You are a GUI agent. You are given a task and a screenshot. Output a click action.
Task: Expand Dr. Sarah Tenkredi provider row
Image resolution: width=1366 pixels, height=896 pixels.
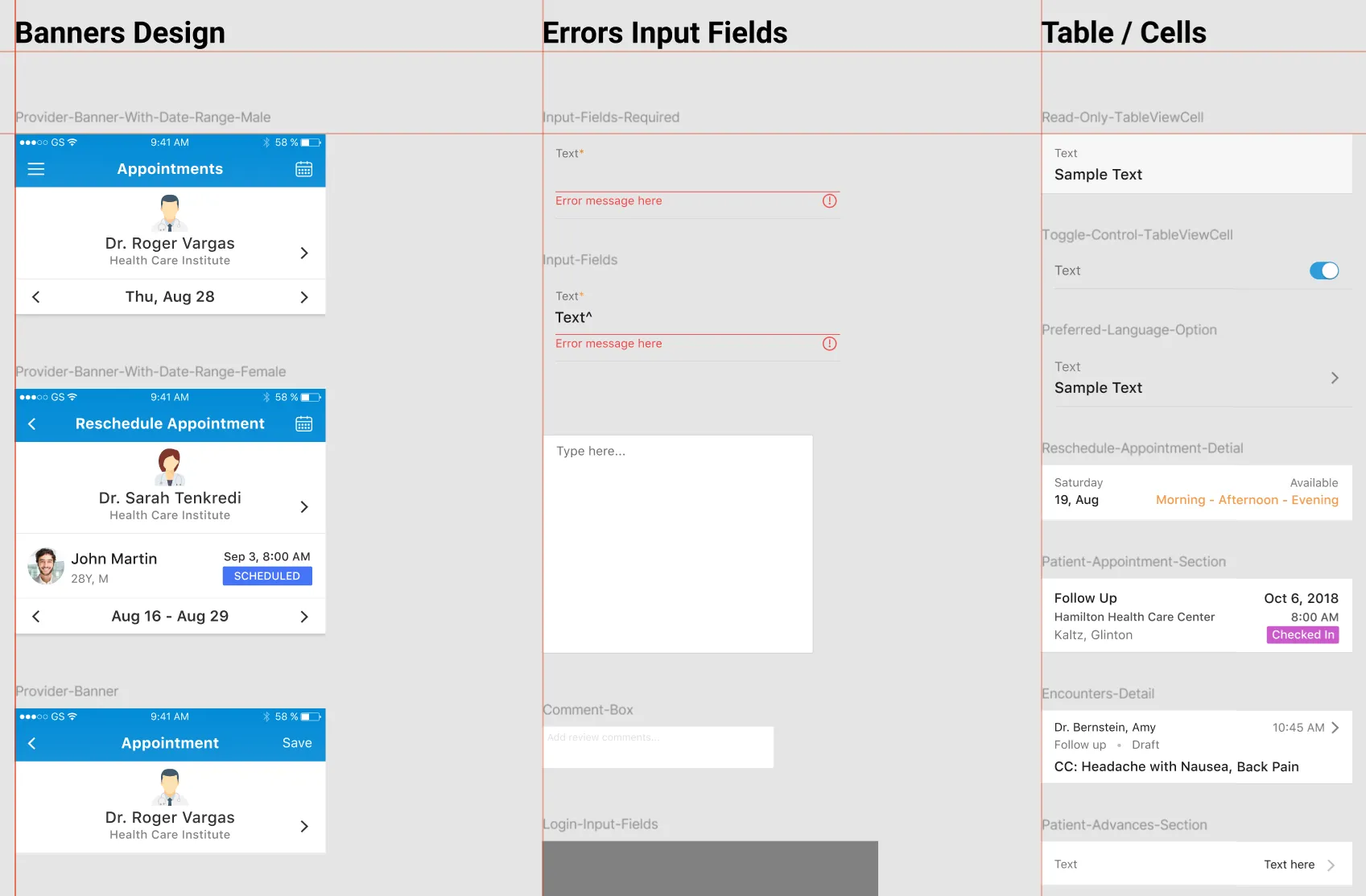click(304, 506)
